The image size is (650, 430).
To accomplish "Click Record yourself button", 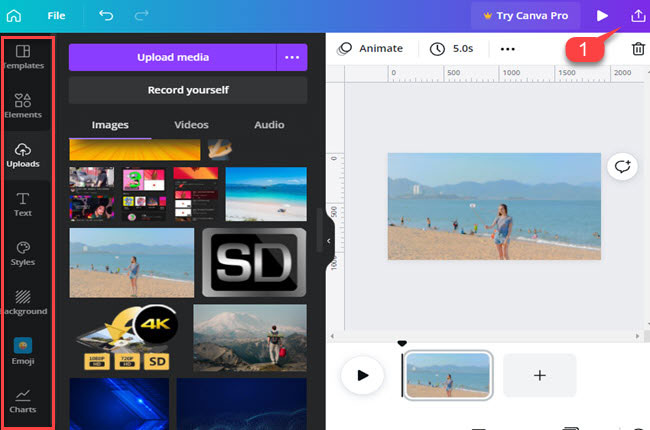I will point(188,90).
